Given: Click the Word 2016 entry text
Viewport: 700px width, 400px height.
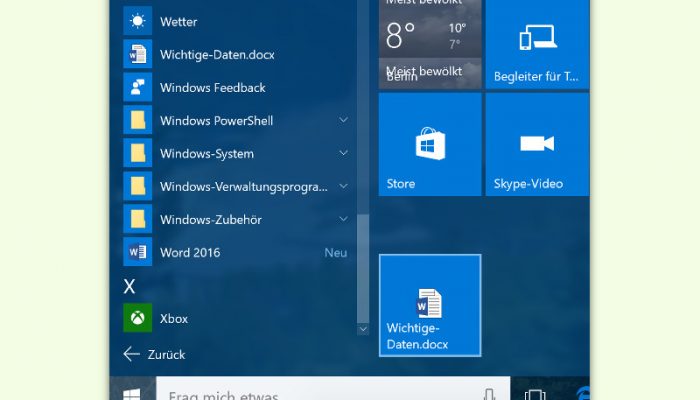Looking at the screenshot, I should (190, 253).
